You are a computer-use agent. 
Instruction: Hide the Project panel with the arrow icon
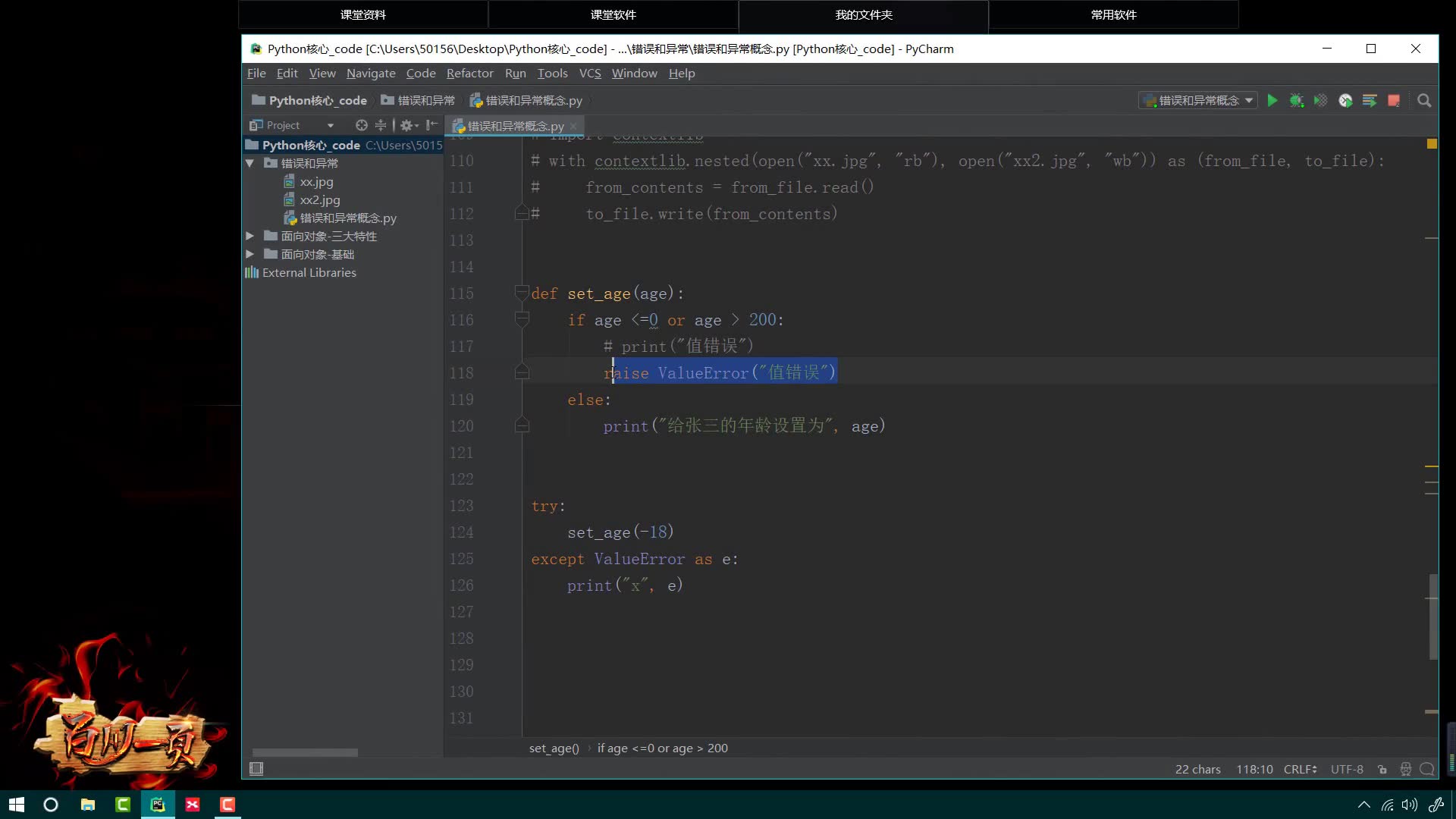[432, 125]
